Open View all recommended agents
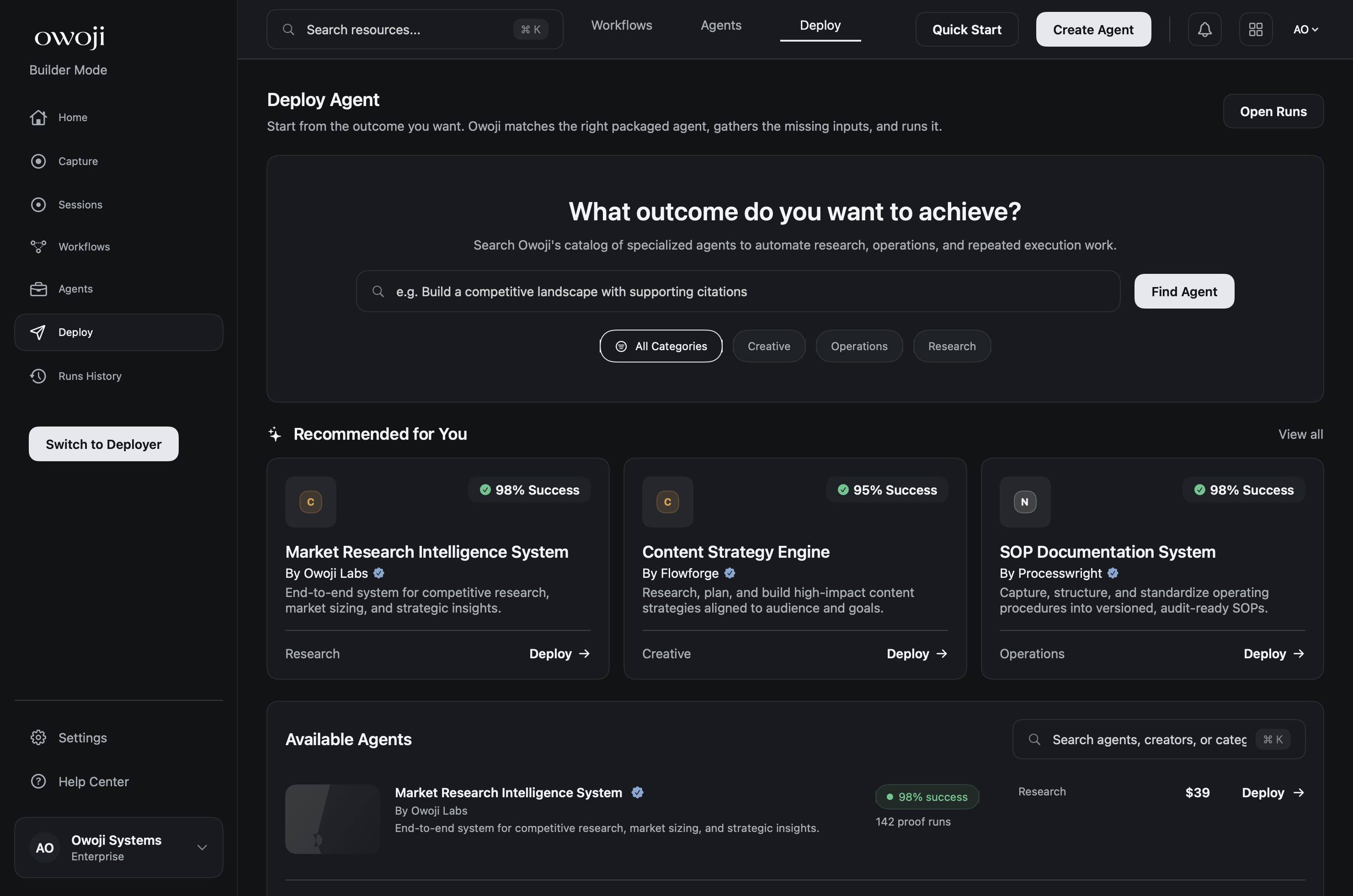 [x=1301, y=434]
